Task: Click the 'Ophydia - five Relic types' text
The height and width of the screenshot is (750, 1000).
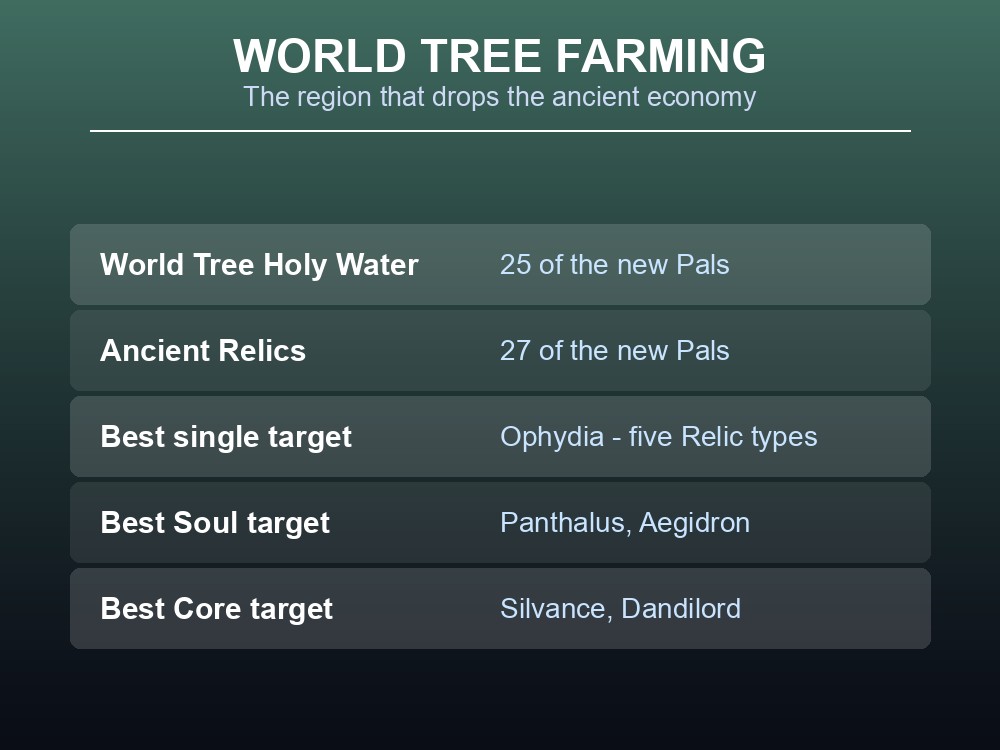Action: [658, 437]
